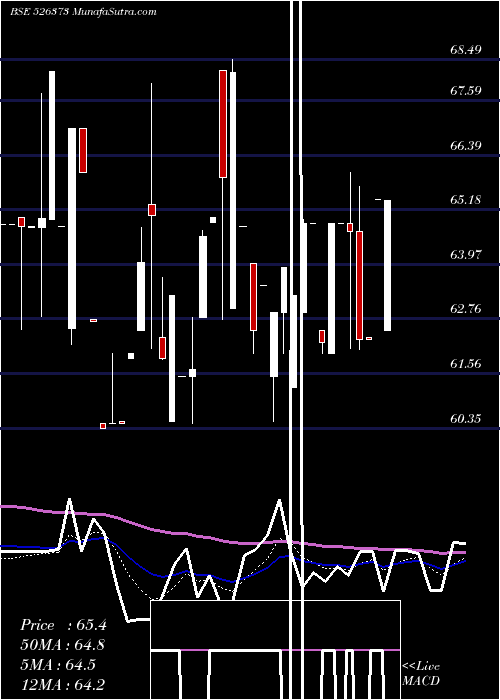The image size is (500, 700).
Task: Click the BSE 526373 MunafaSutra.com title text
Action: click(x=83, y=12)
